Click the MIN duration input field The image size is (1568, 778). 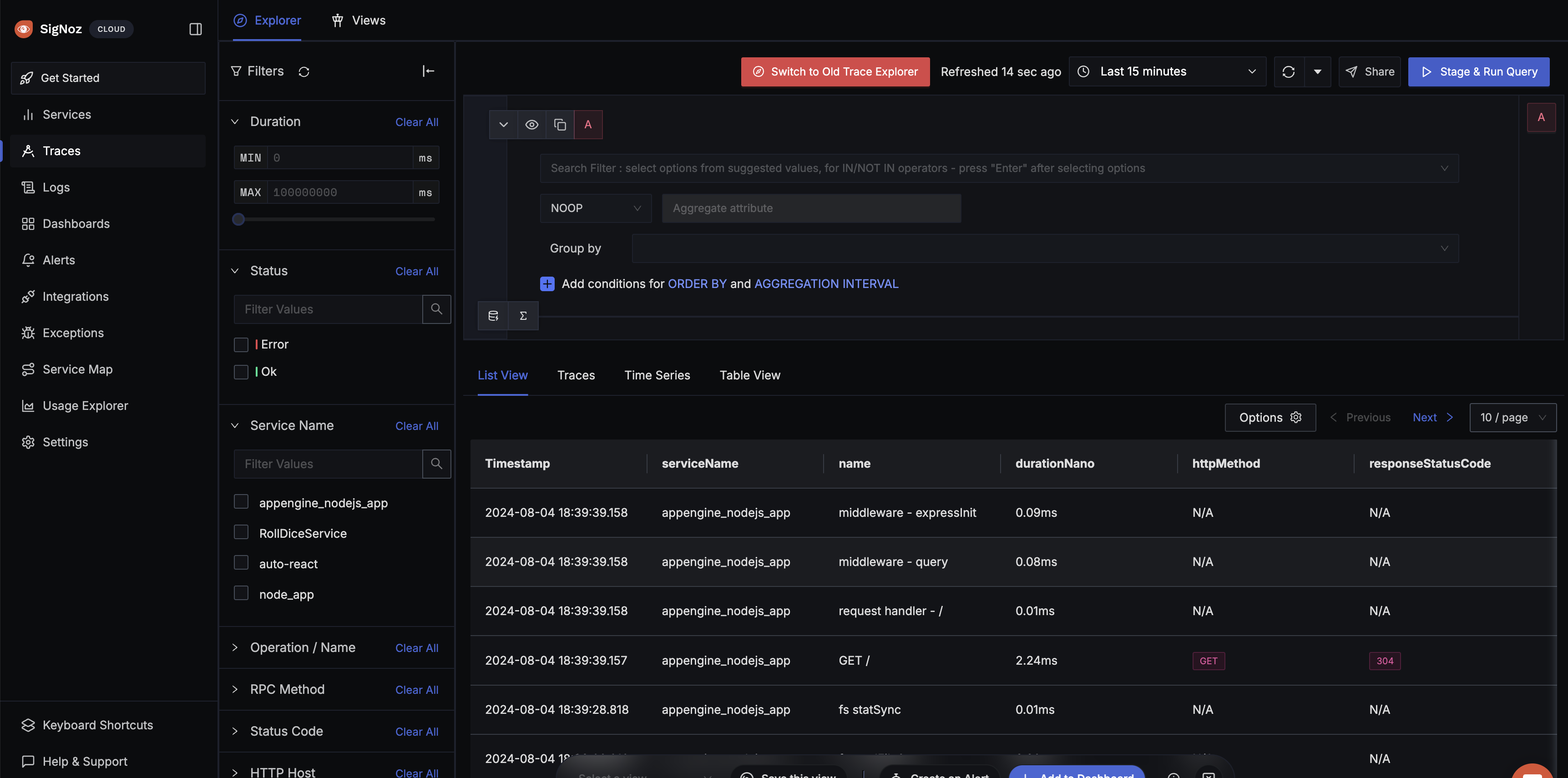tap(339, 158)
